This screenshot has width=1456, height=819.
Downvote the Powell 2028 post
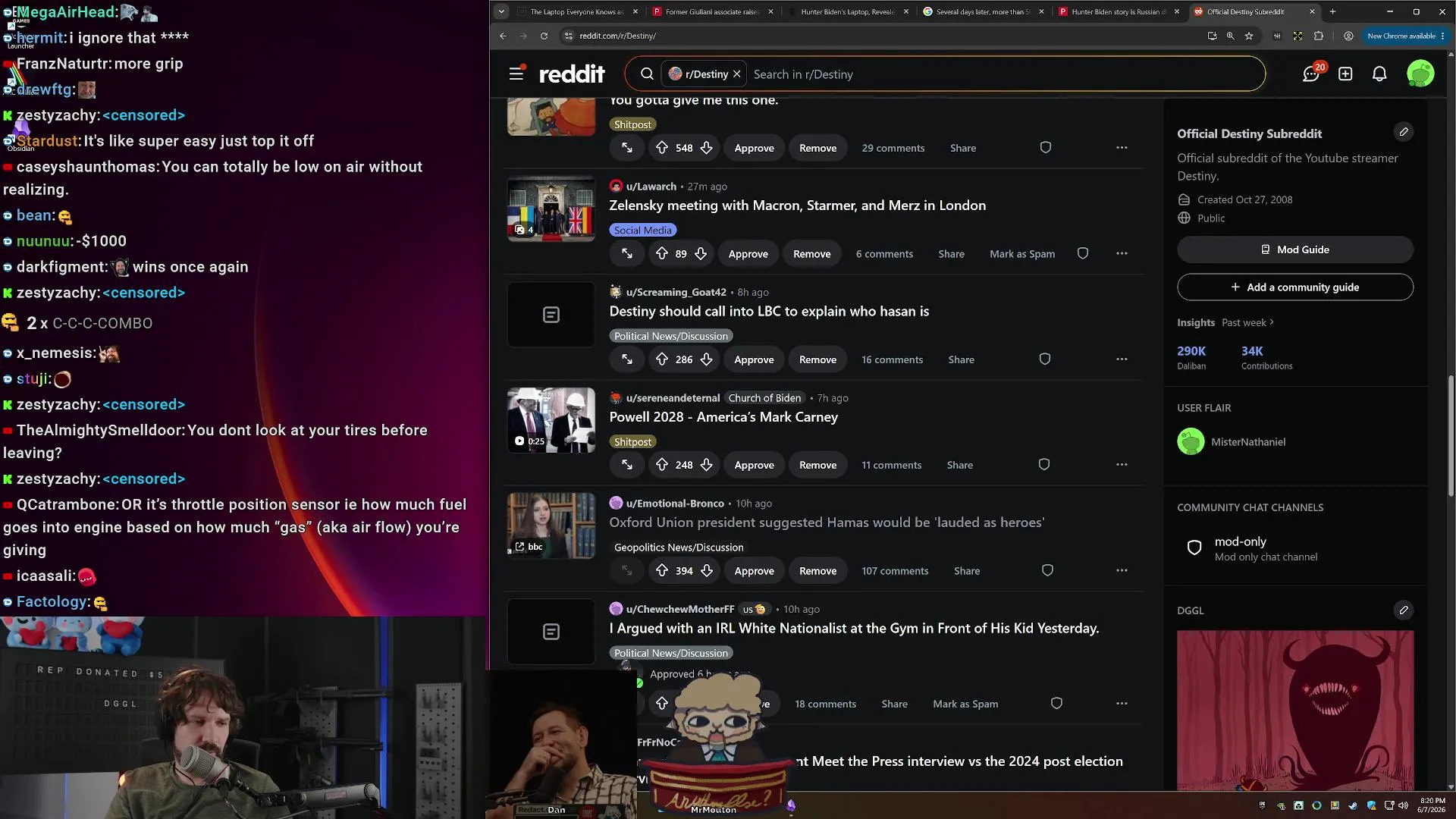706,464
